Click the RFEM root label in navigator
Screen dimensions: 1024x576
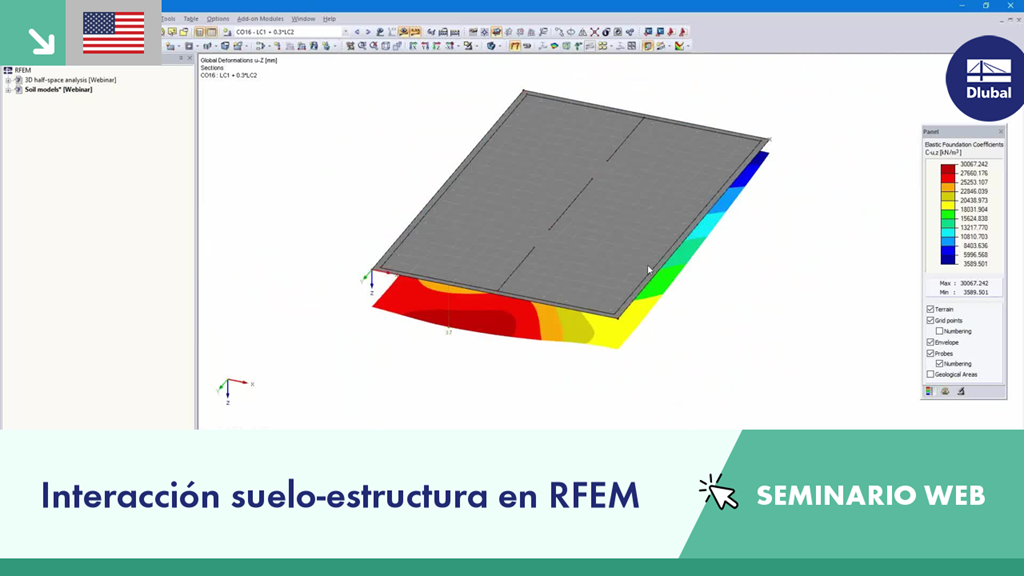click(x=23, y=70)
